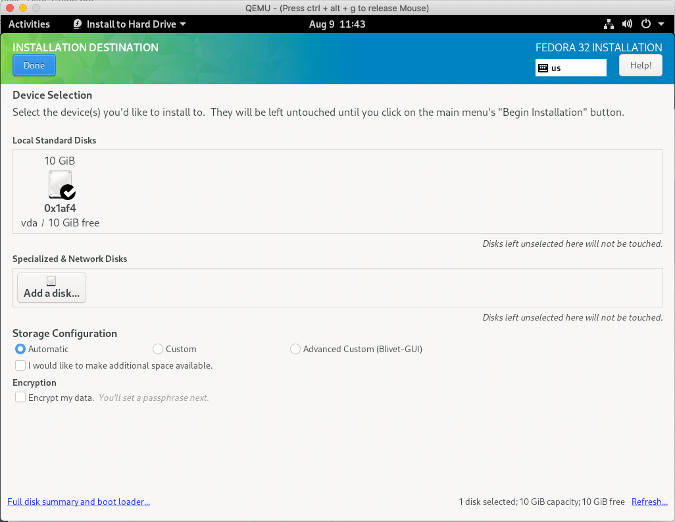This screenshot has height=522, width=675.
Task: Tick the Encrypt my data checkbox
Action: 20,398
